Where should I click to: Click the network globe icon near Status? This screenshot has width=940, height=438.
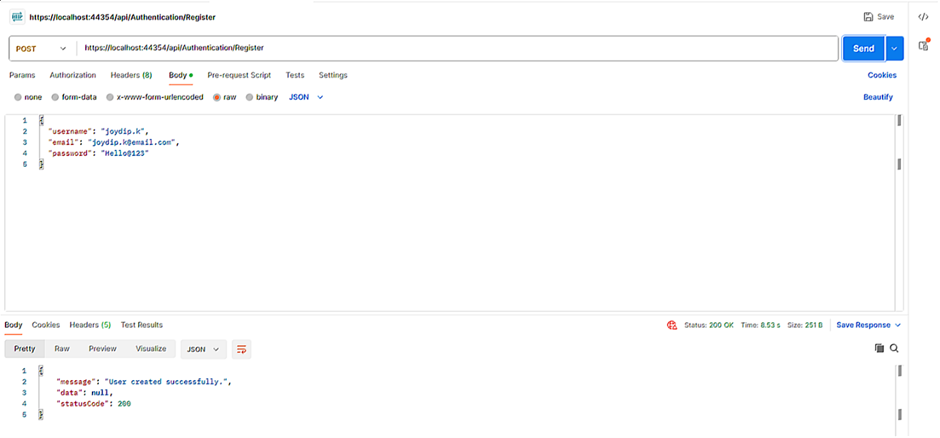tap(672, 325)
